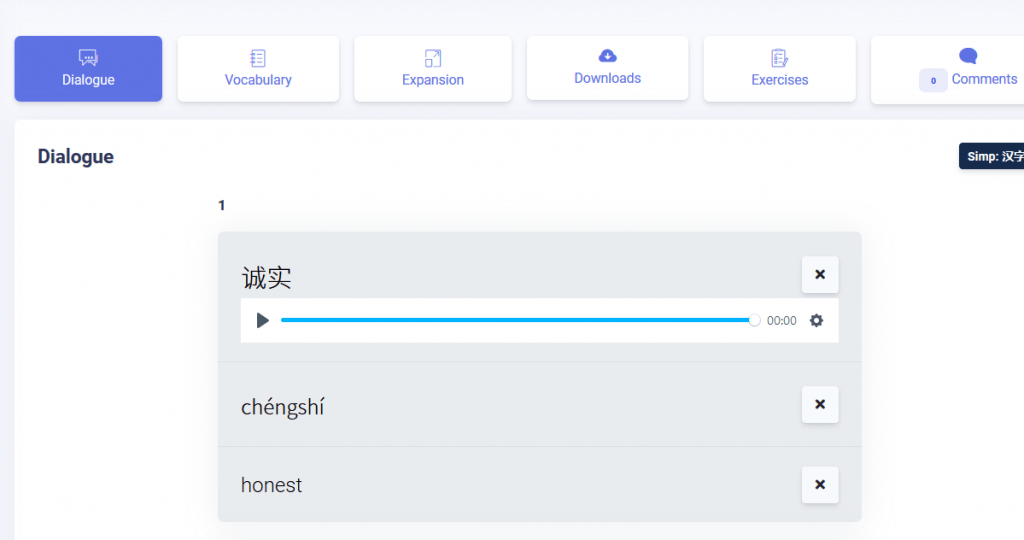Click the Expansion arrows icon
The height and width of the screenshot is (540, 1024).
click(433, 58)
